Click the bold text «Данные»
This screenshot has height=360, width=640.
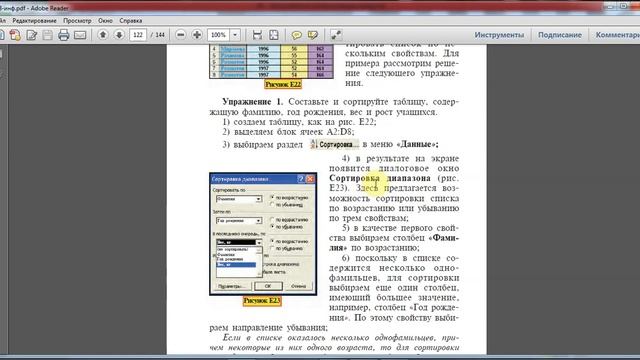click(417, 144)
